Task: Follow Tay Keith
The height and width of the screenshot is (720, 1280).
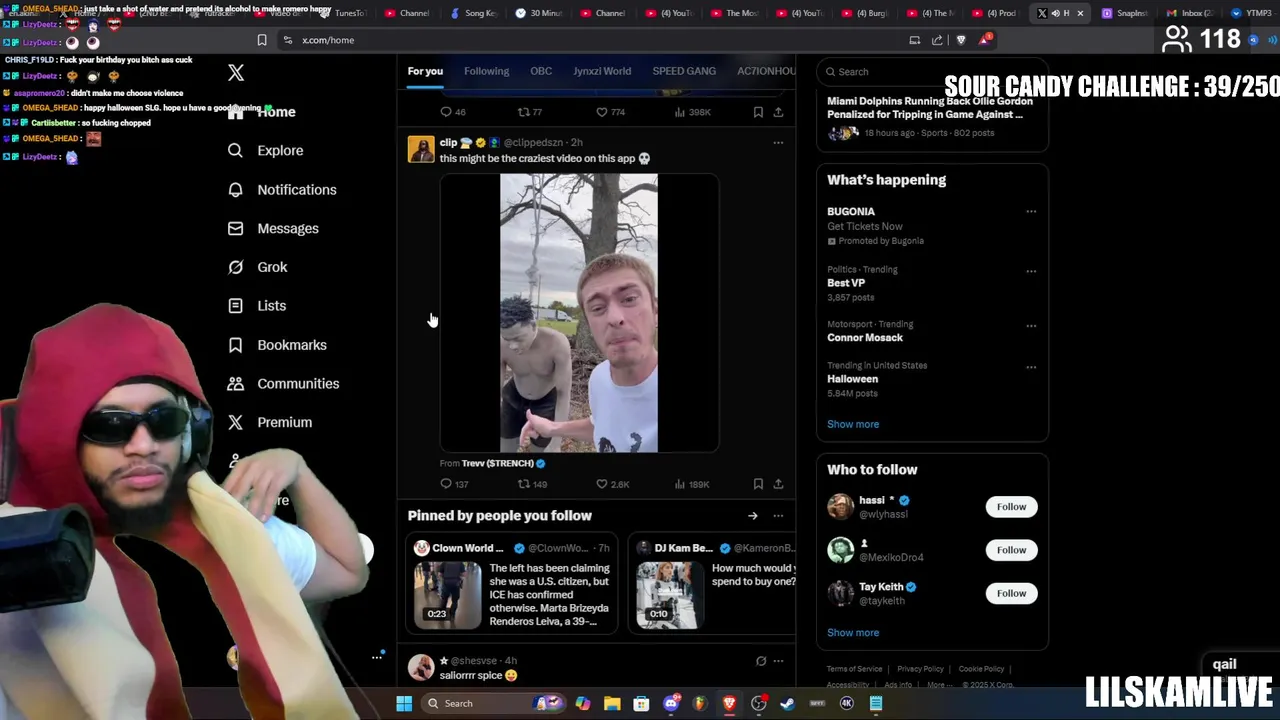Action: [x=1011, y=593]
